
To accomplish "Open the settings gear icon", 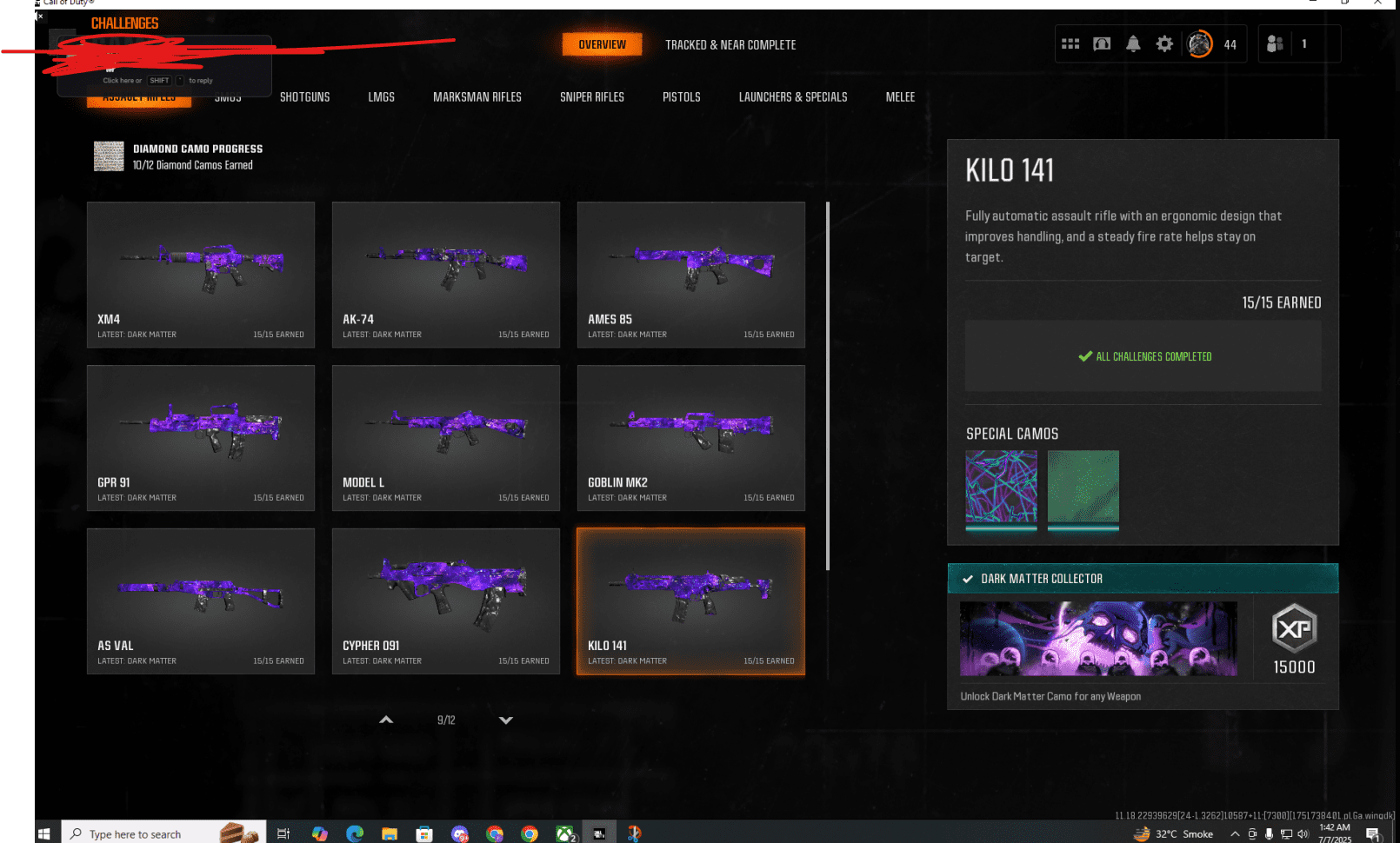I will pos(1164,44).
